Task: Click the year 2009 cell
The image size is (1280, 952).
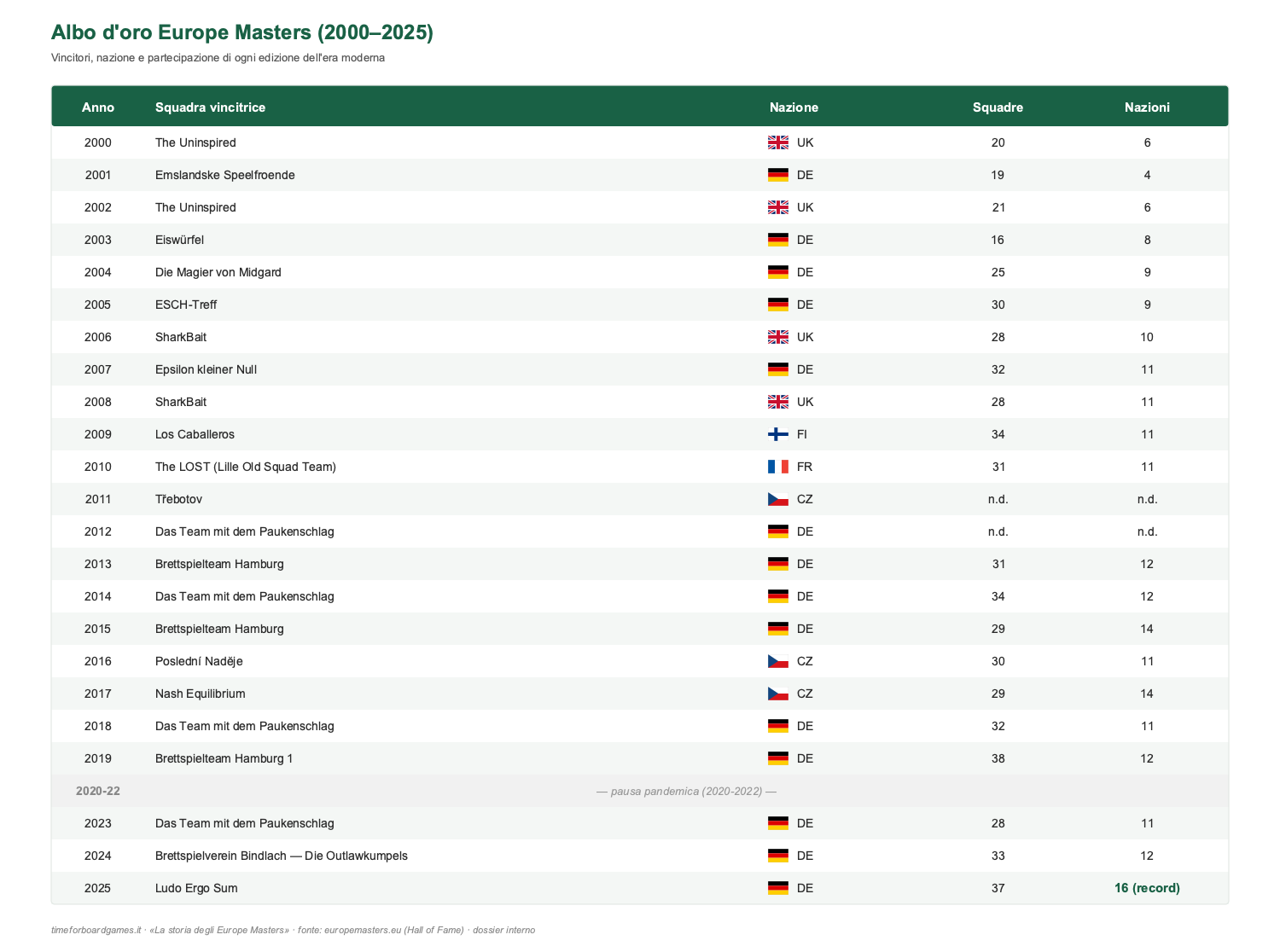Action: pyautogui.click(x=98, y=434)
